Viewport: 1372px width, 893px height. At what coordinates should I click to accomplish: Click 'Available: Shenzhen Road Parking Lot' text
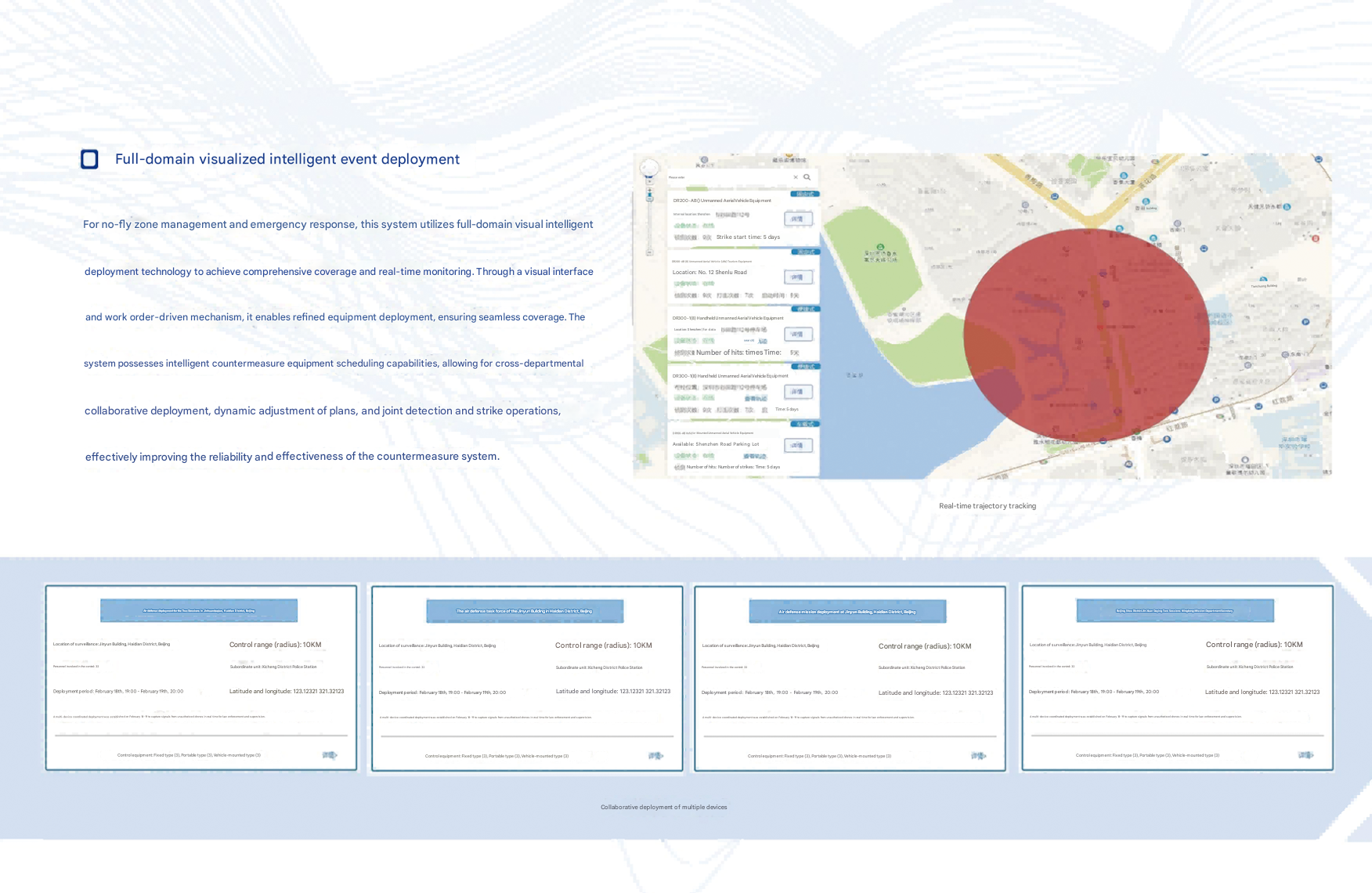click(x=716, y=444)
